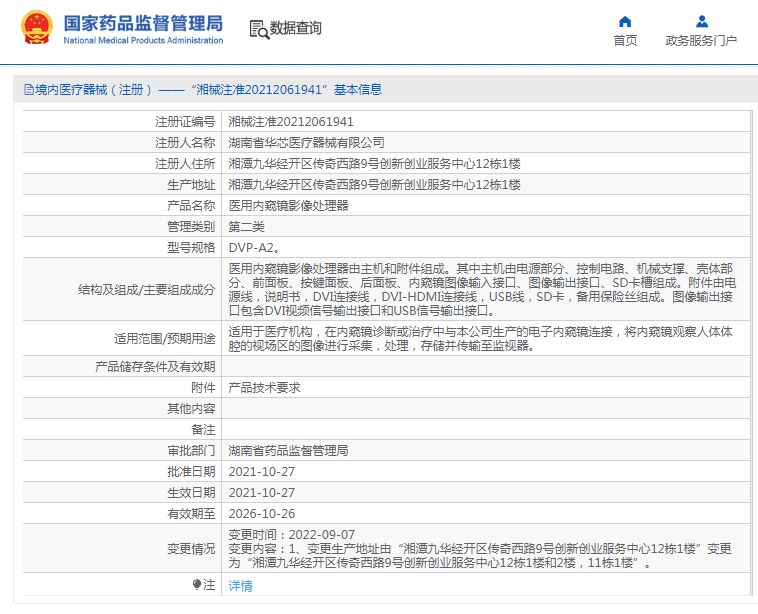Go to 首页 home page
758x614 pixels.
[625, 41]
